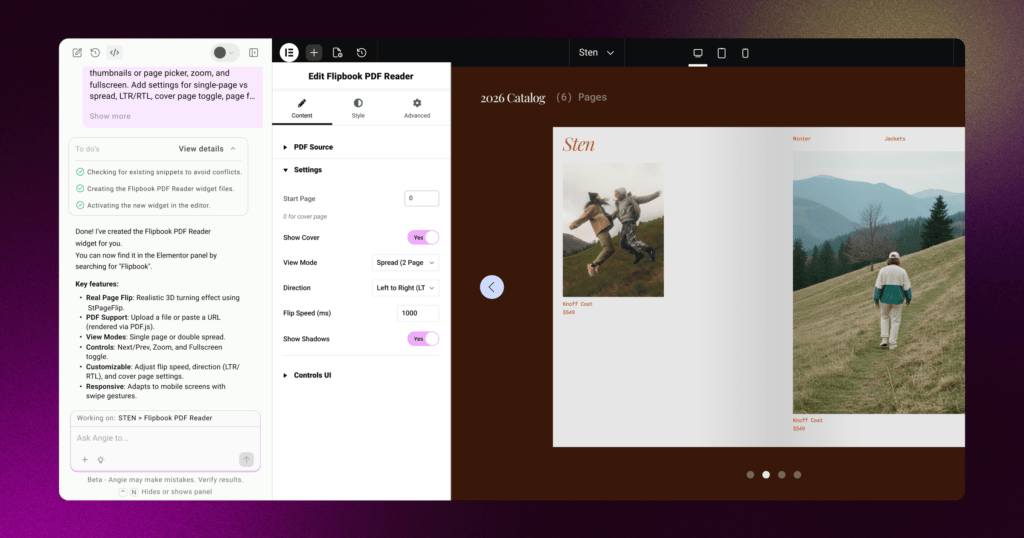This screenshot has height=538, width=1024.
Task: Open the document settings page icon
Action: (x=338, y=53)
